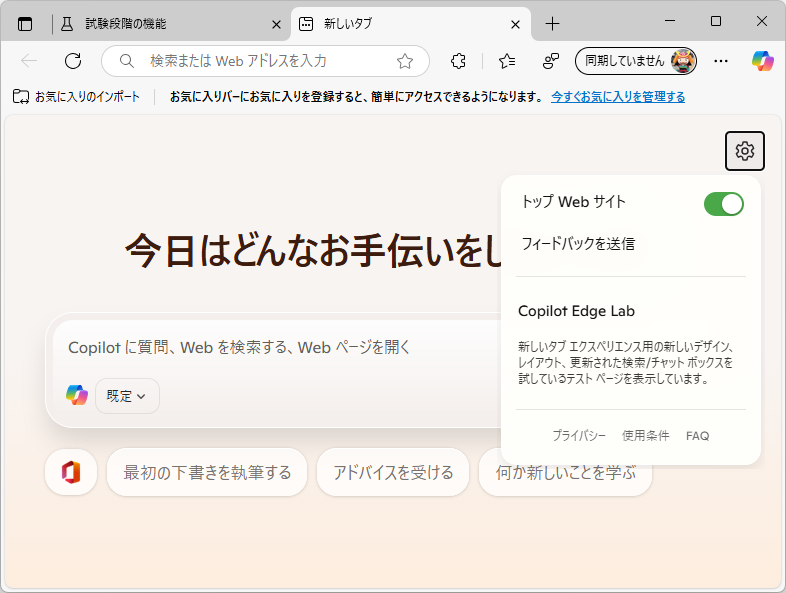
Task: Open the Settings and more ellipsis menu
Action: tap(721, 61)
